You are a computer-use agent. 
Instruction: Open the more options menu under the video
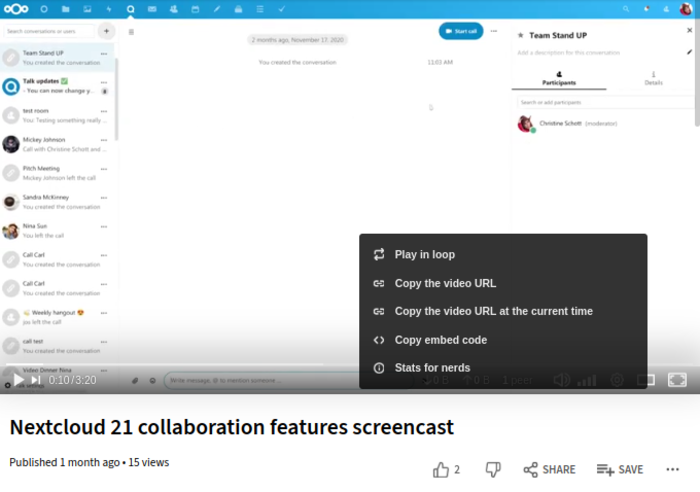point(672,470)
